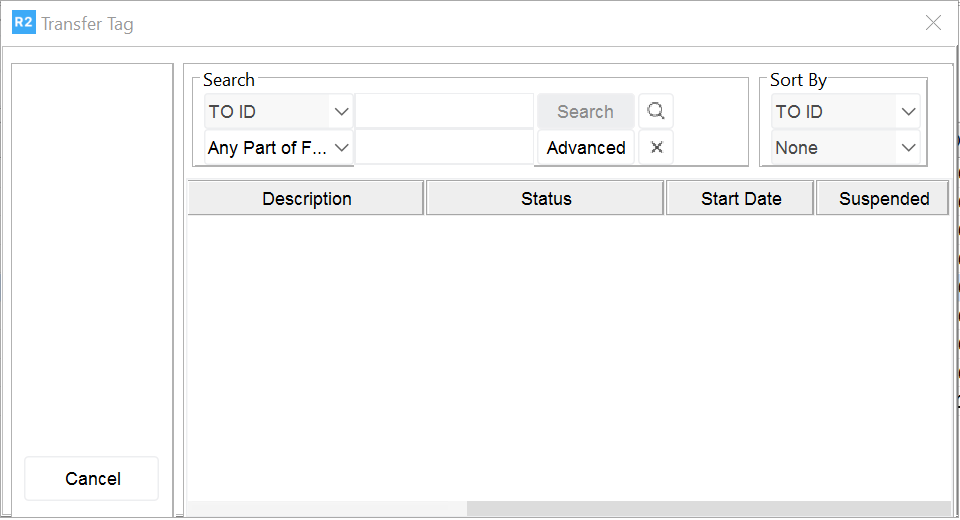Open the TO ID search field dropdown
This screenshot has height=520, width=960.
coord(279,111)
